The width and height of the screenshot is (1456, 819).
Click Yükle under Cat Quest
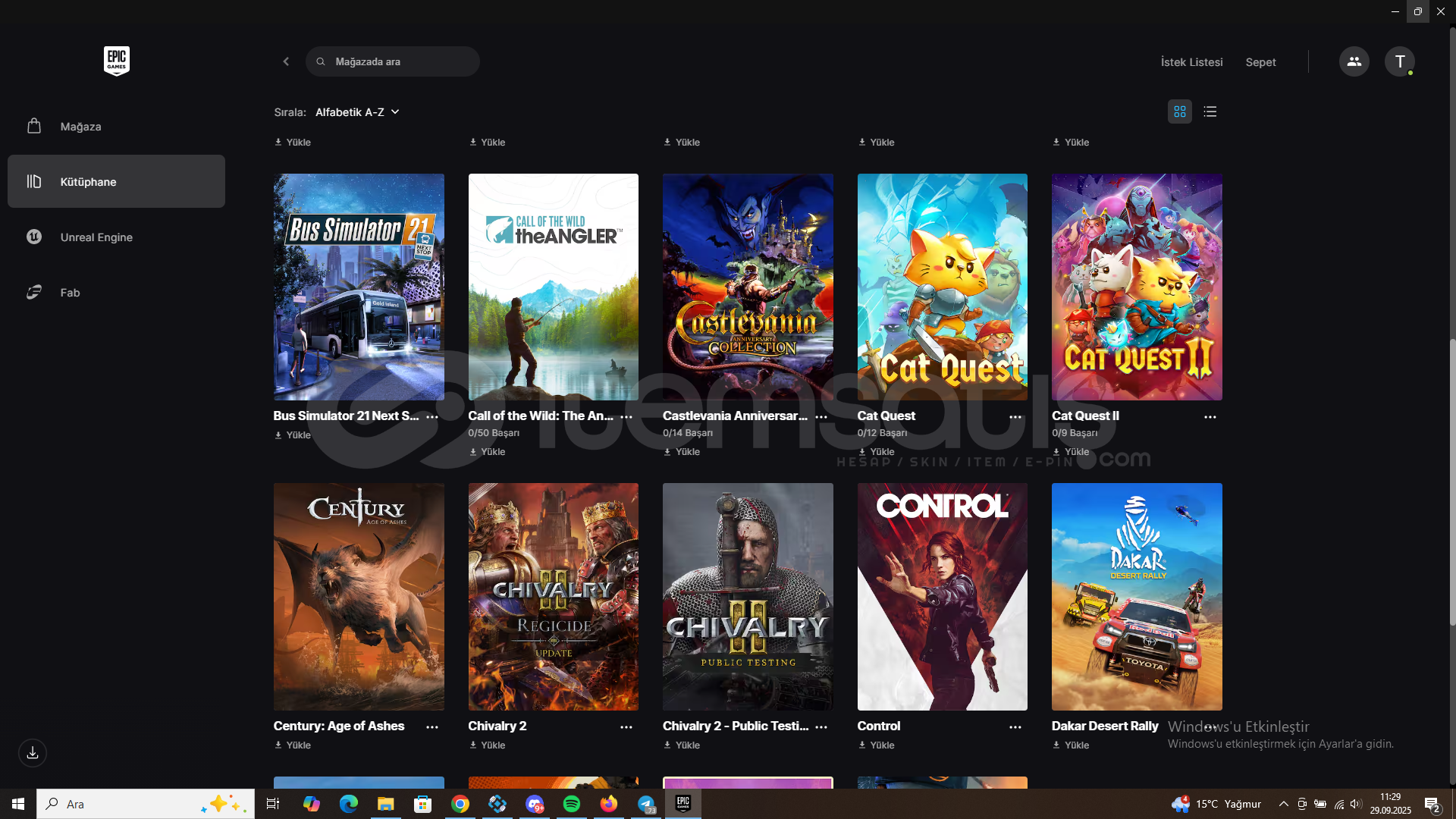(x=876, y=452)
